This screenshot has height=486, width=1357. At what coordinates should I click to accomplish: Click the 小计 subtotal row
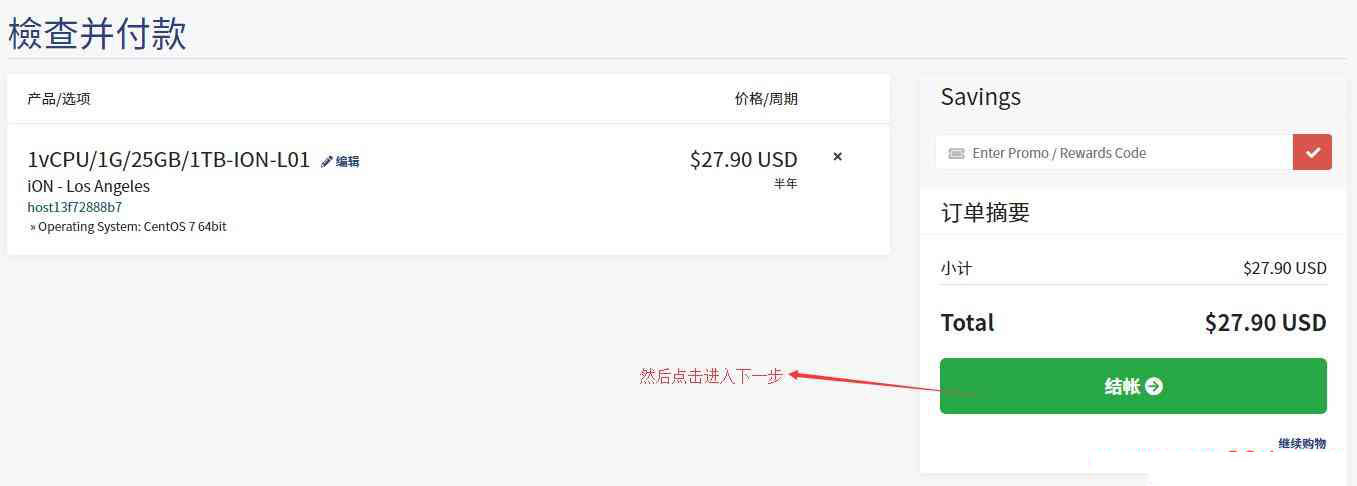(x=1133, y=268)
